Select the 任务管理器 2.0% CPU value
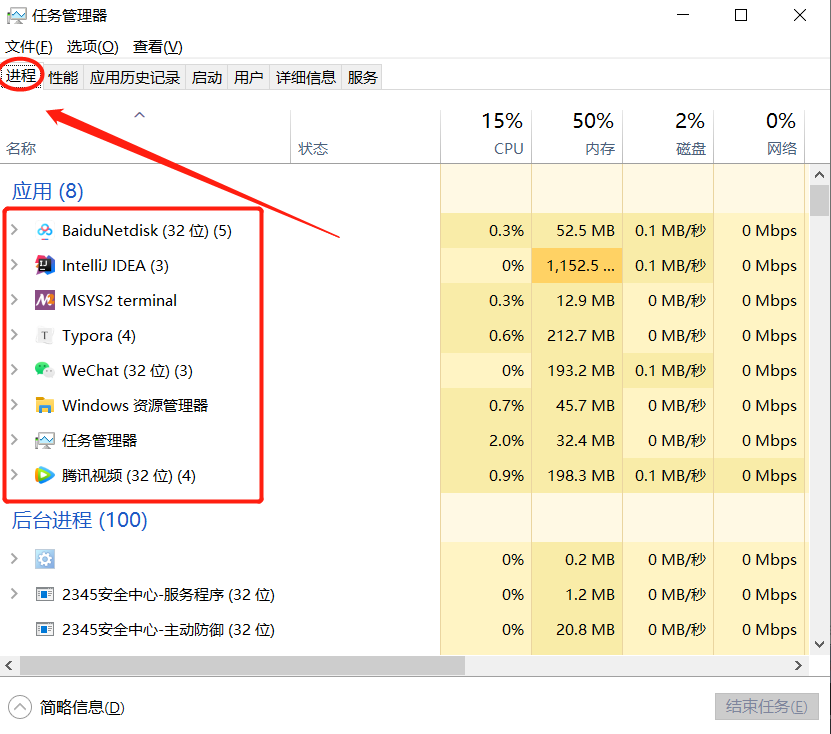The height and width of the screenshot is (734, 831). pyautogui.click(x=506, y=440)
